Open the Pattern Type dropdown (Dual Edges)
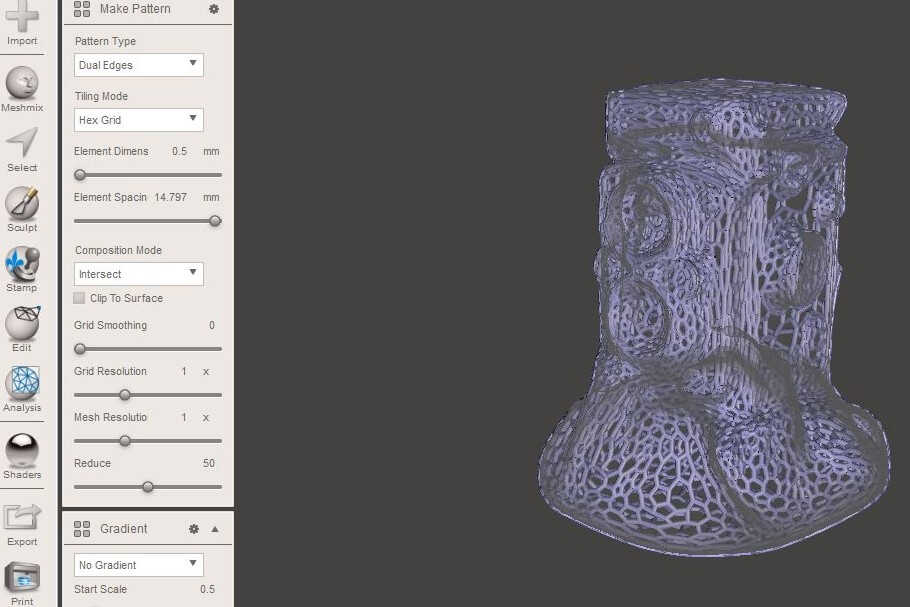Screen dimensions: 910x607 click(x=139, y=65)
